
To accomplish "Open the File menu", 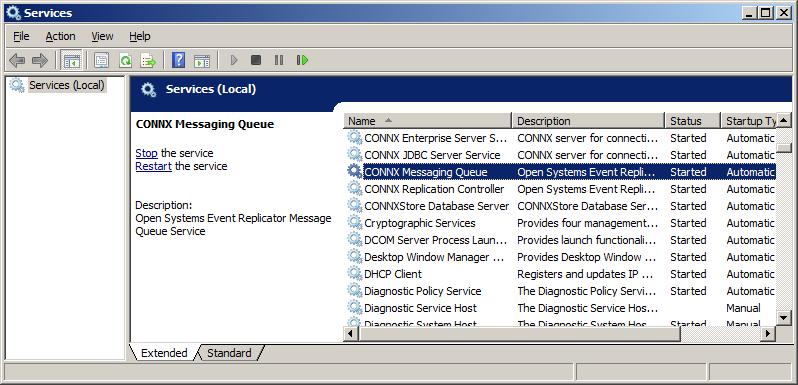I will 21,36.
